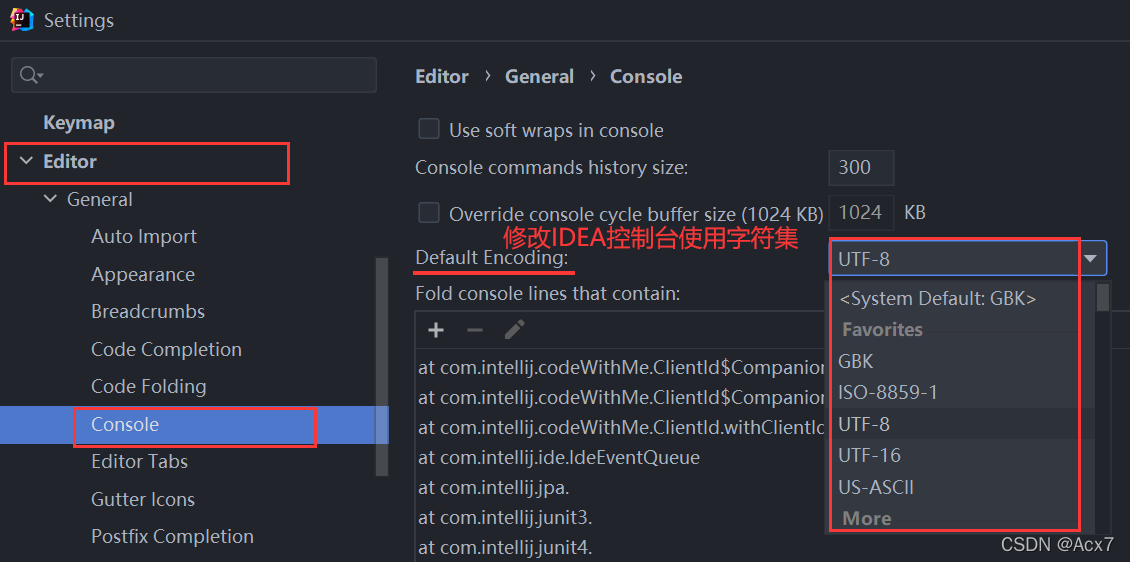The height and width of the screenshot is (562, 1130).
Task: Select GBK from encoding list
Action: coord(856,361)
